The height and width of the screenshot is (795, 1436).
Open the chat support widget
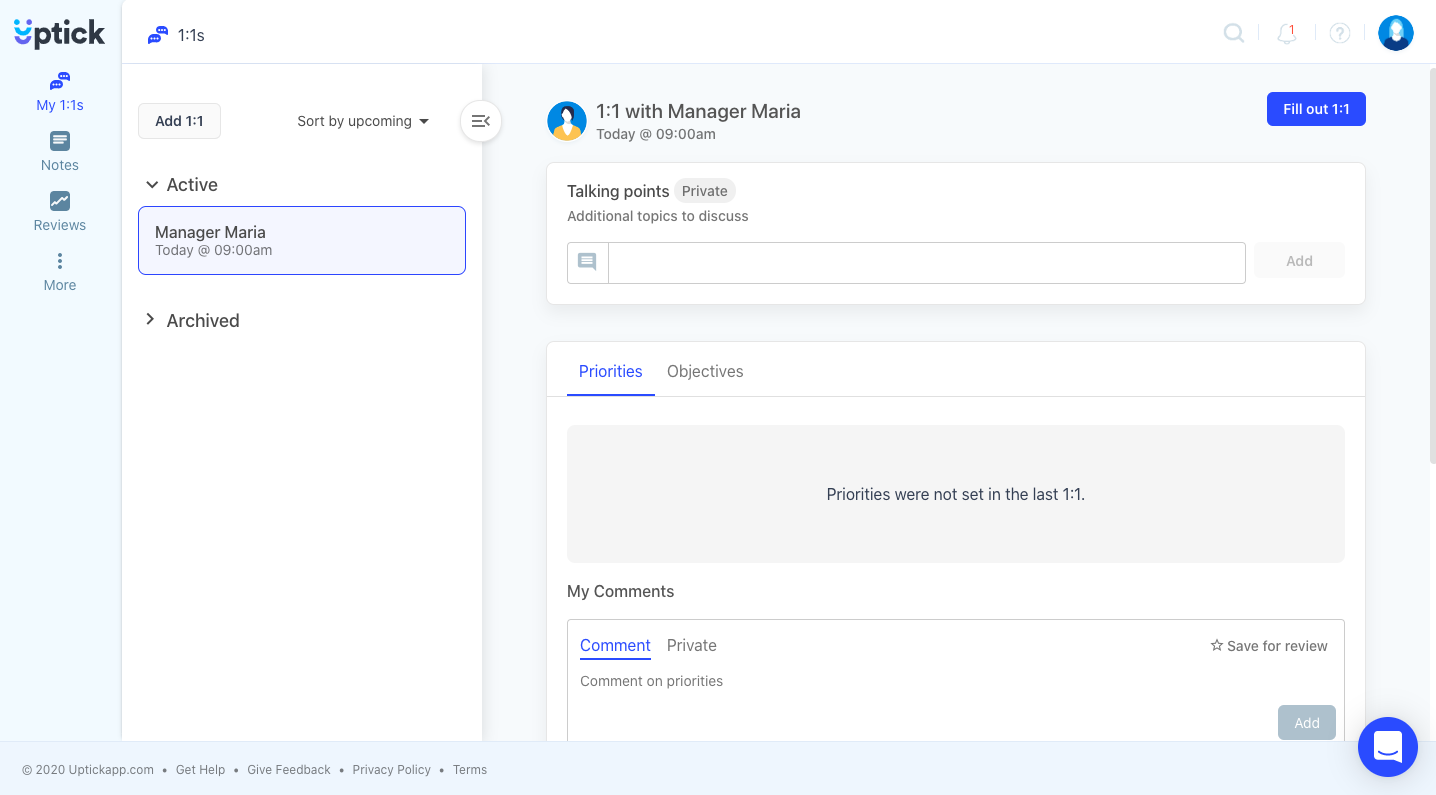click(1387, 747)
